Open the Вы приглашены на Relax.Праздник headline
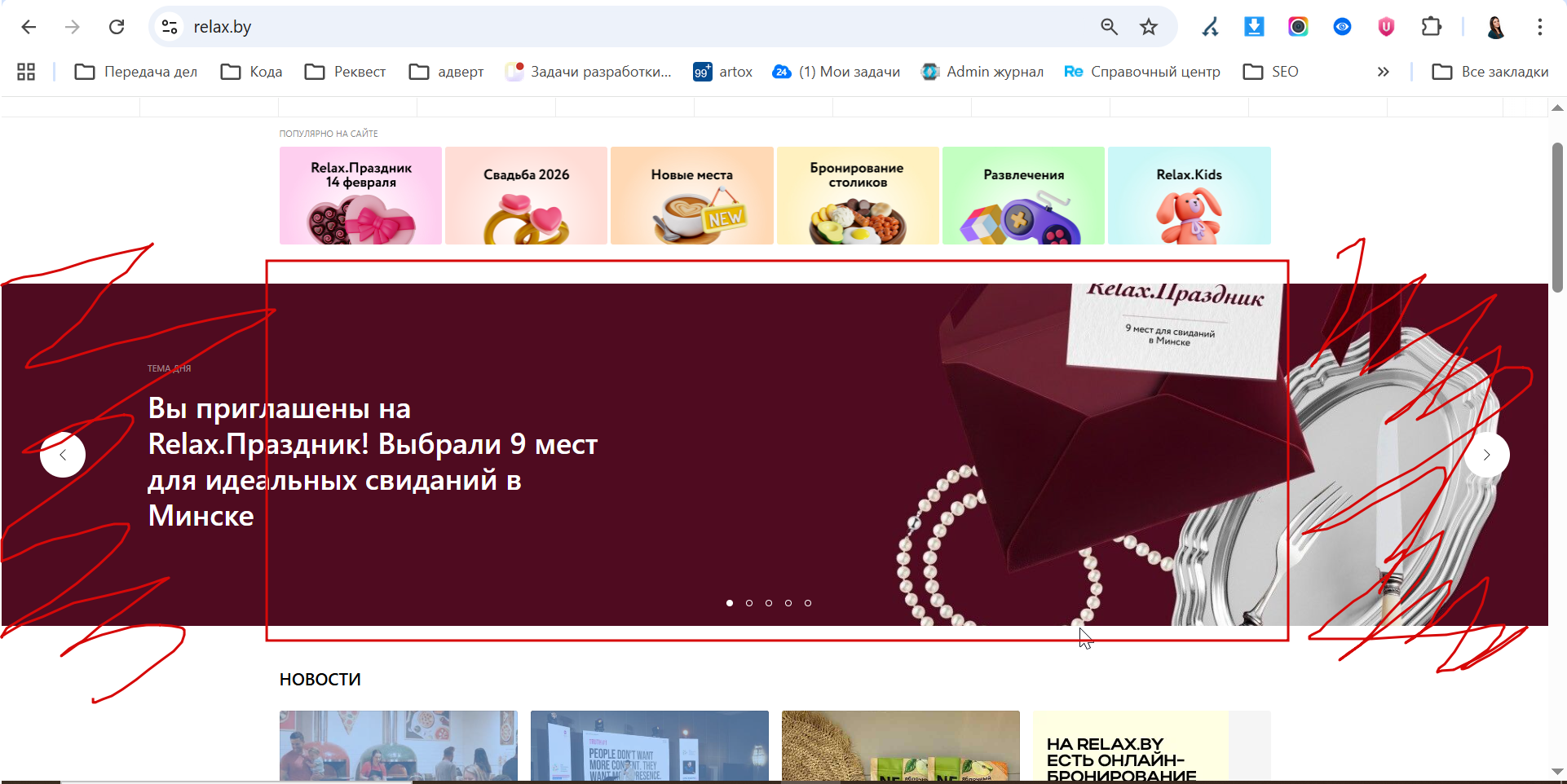Viewport: 1567px width, 784px height. (373, 462)
